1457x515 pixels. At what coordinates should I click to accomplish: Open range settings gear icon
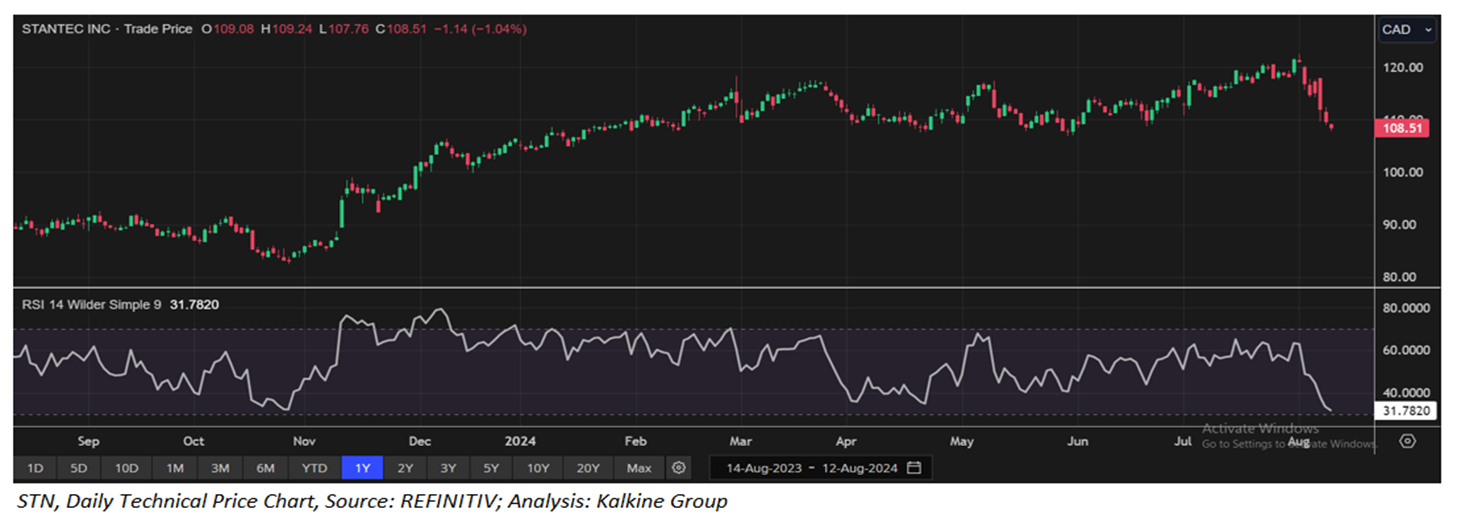coord(679,468)
